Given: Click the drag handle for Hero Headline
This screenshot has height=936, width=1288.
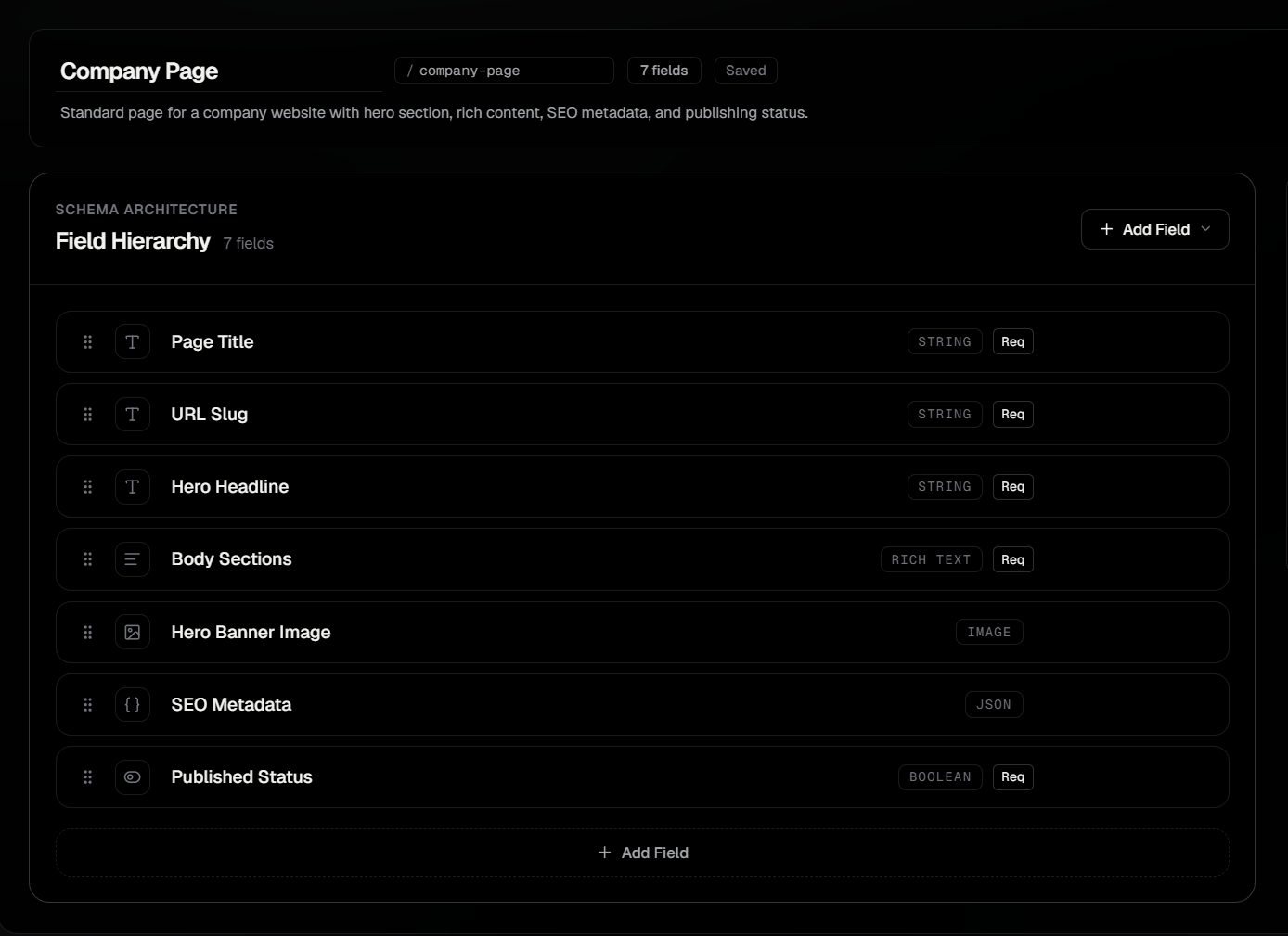Looking at the screenshot, I should coord(88,487).
